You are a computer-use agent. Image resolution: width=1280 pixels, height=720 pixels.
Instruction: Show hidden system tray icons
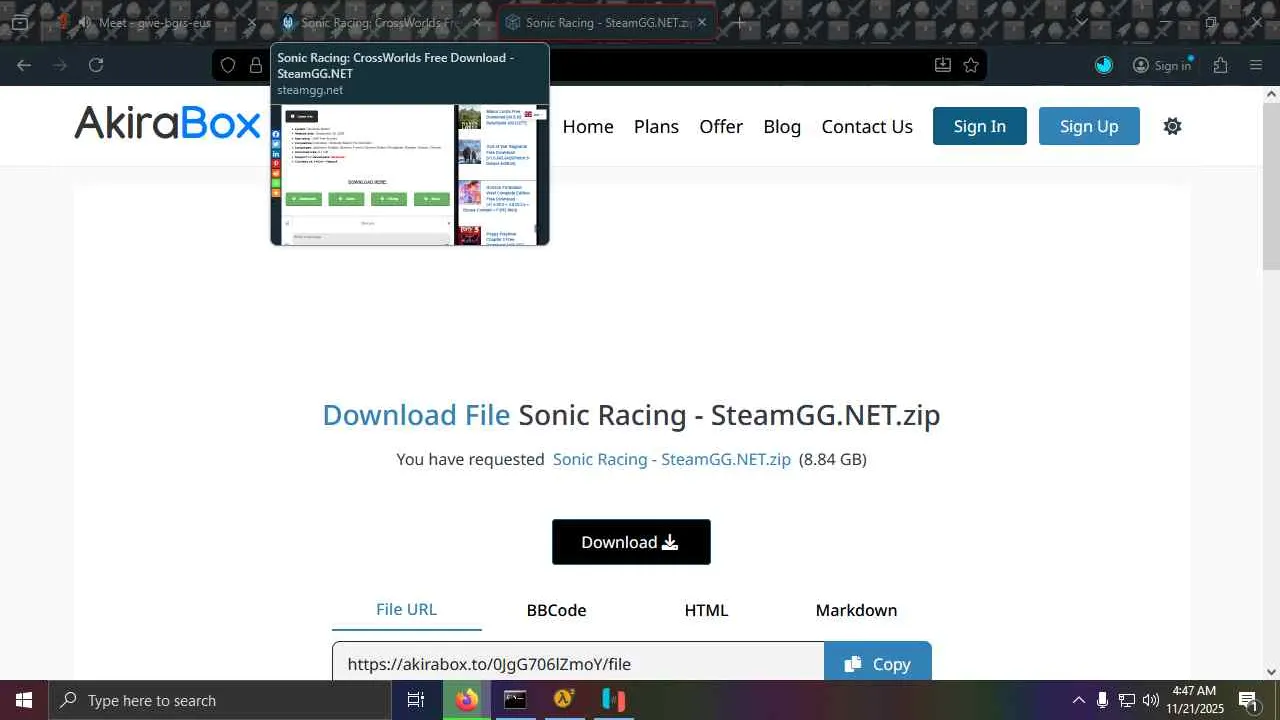tap(1078, 700)
